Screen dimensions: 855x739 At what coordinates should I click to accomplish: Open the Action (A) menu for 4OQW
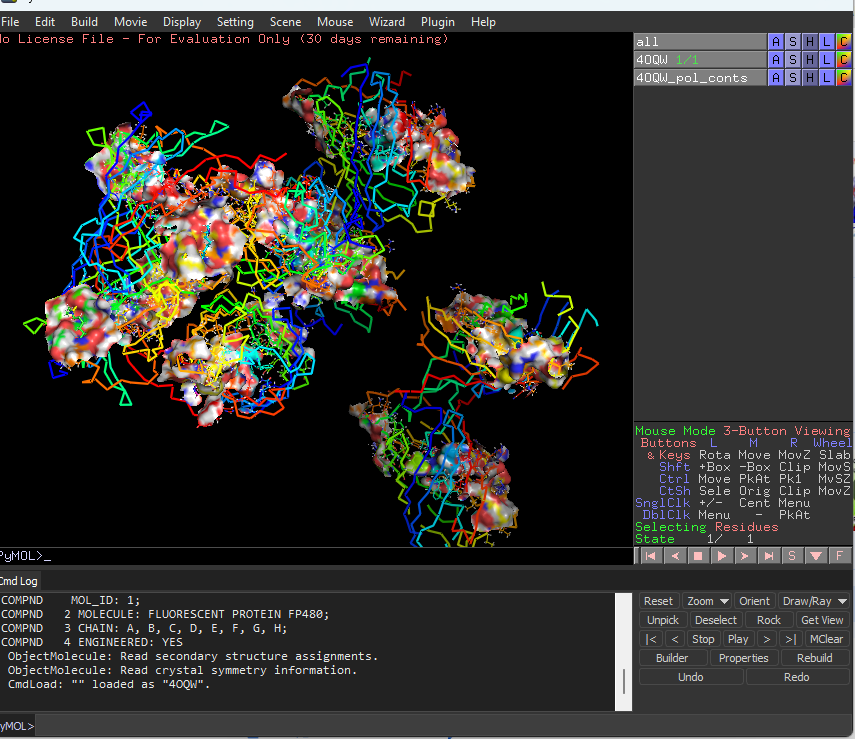click(x=775, y=60)
